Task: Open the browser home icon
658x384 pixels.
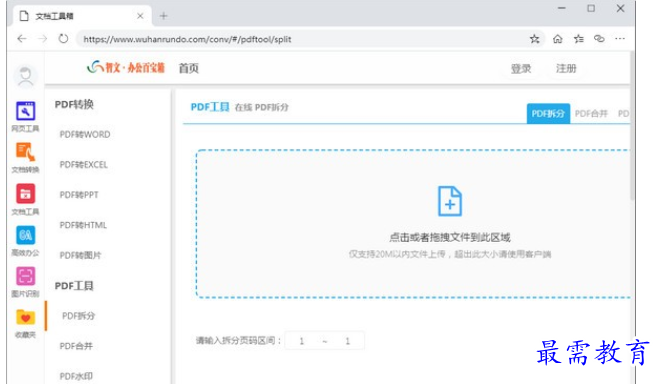Action: [557, 39]
